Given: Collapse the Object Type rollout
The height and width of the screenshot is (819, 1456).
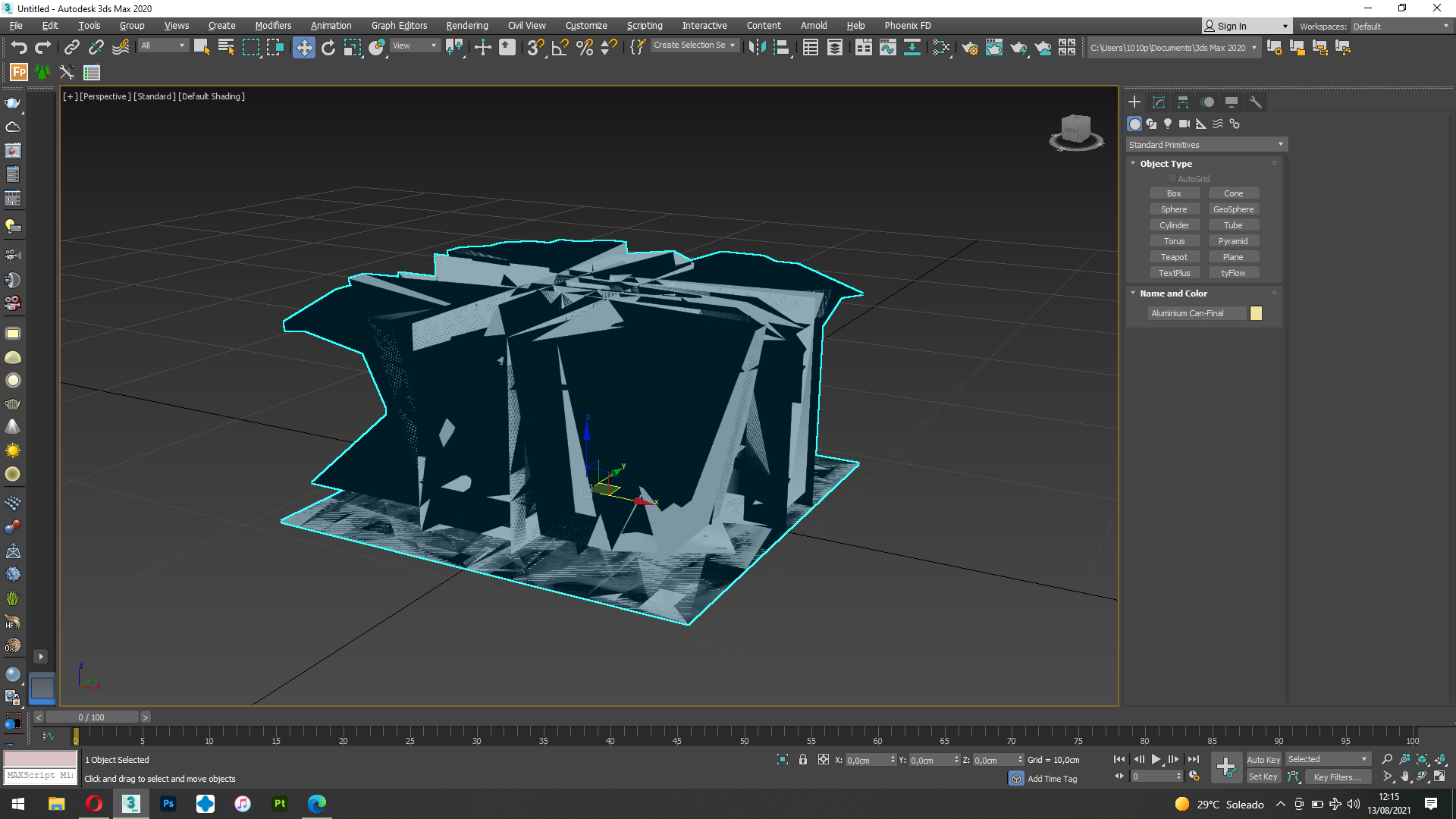Looking at the screenshot, I should click(x=1166, y=164).
